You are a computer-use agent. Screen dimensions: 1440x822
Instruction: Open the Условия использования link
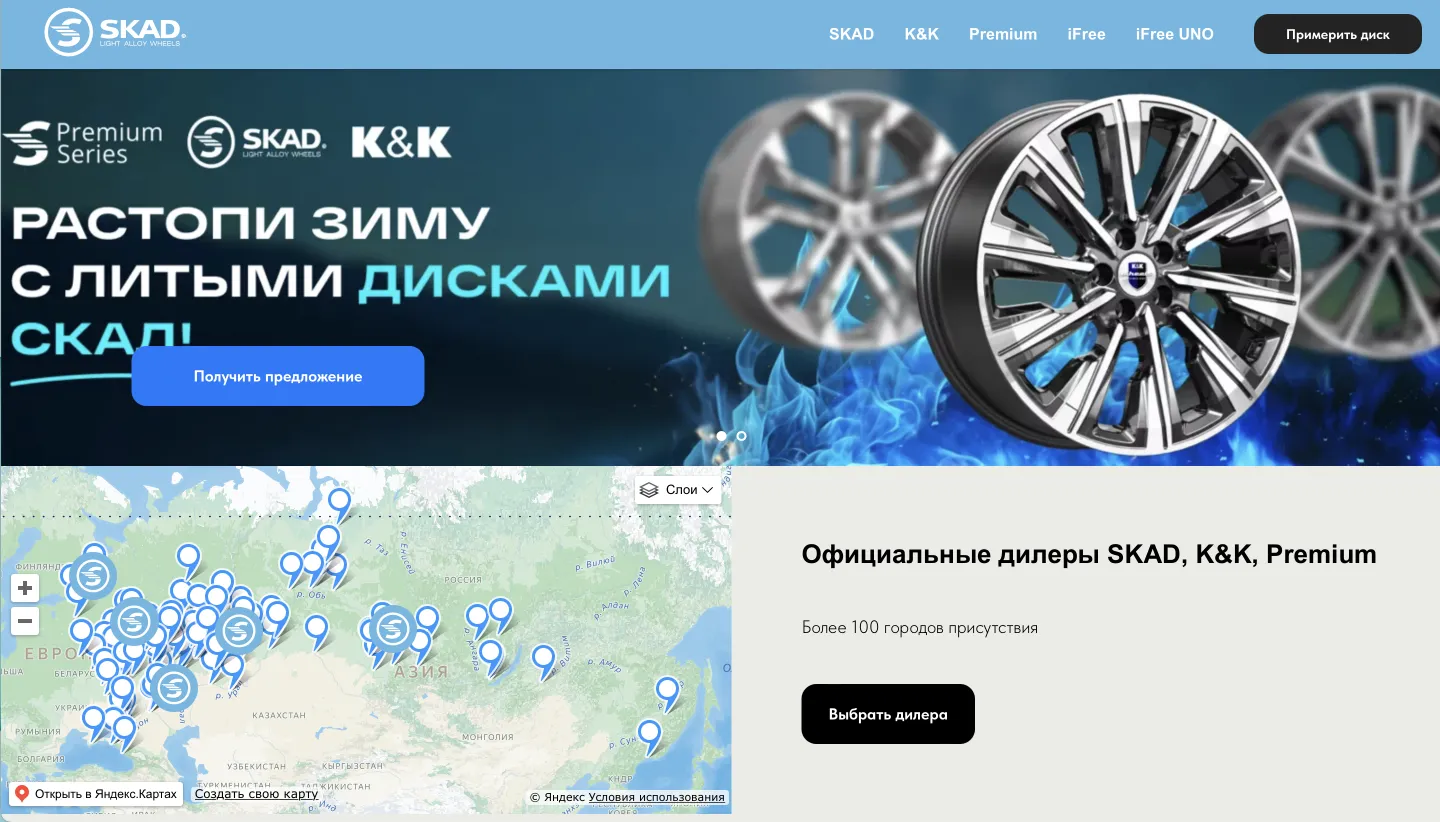tap(657, 797)
